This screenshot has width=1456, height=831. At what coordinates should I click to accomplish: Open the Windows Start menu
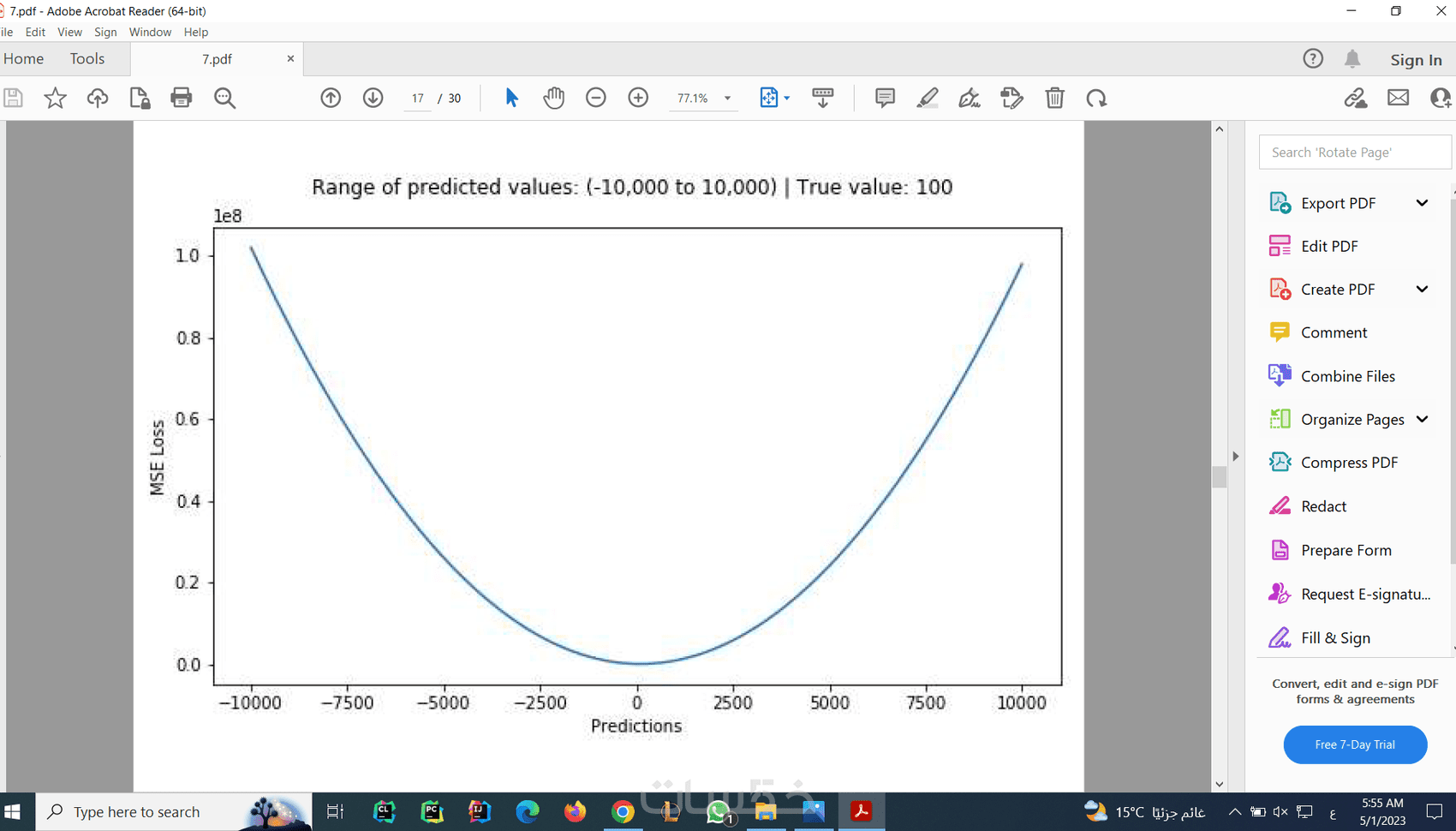12,811
